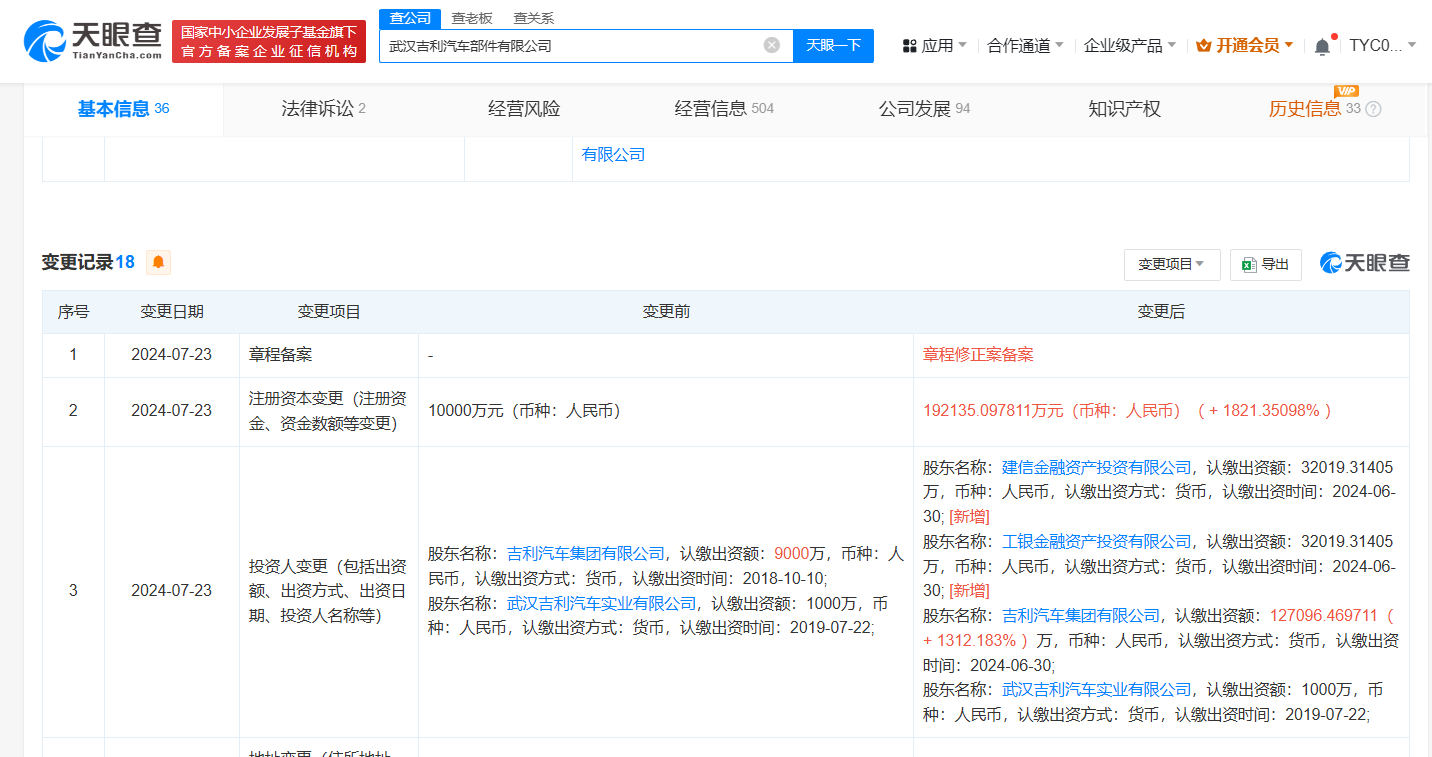The height and width of the screenshot is (757, 1432).
Task: Clear the search box with the X icon
Action: pos(772,45)
